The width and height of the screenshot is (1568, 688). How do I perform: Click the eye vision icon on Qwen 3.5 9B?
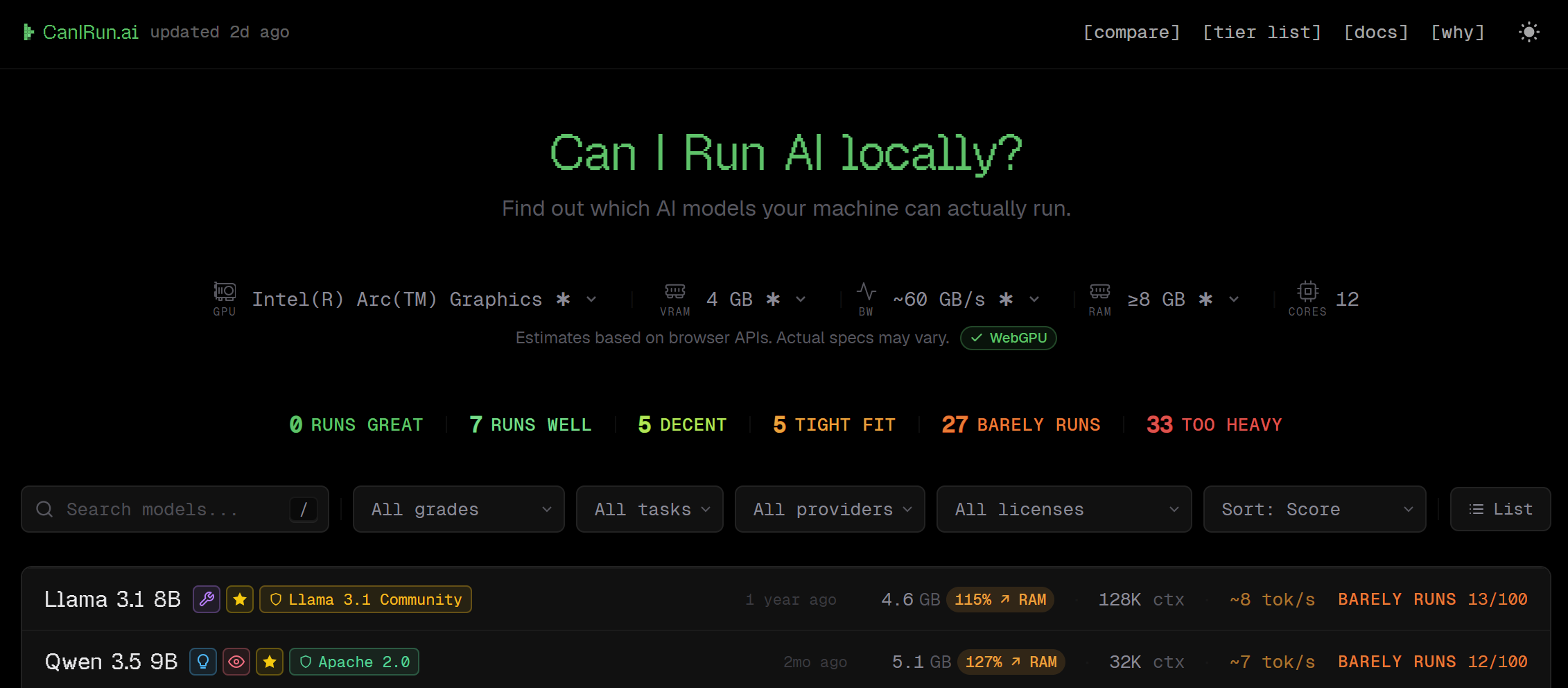click(236, 662)
